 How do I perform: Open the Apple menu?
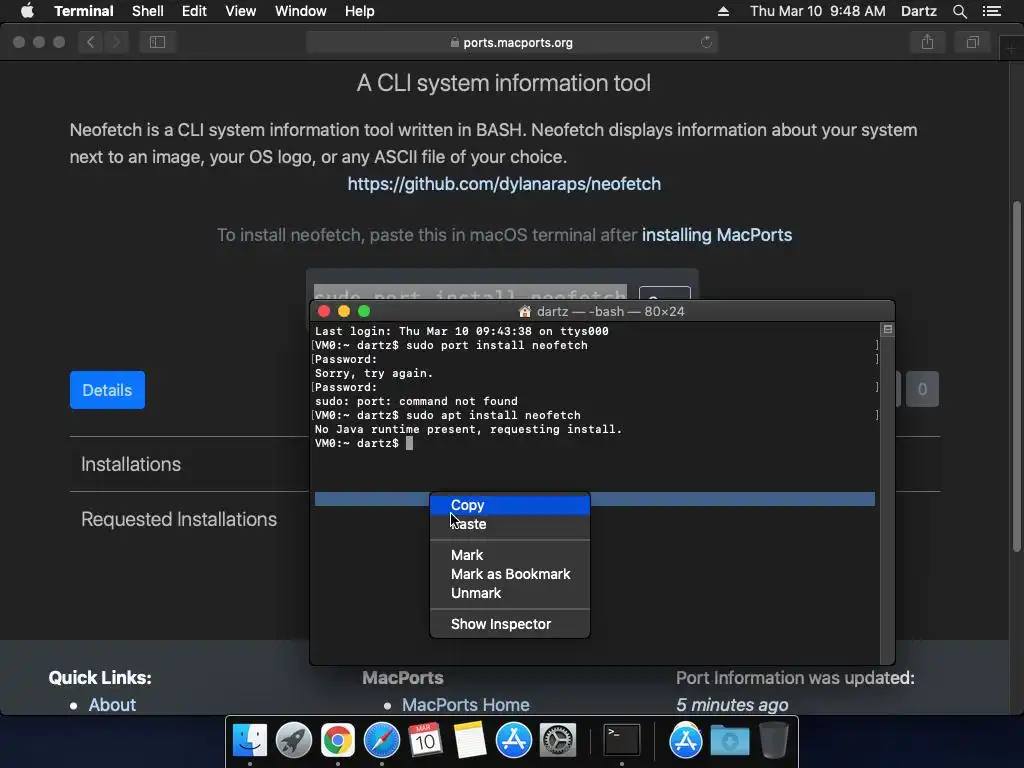point(27,11)
